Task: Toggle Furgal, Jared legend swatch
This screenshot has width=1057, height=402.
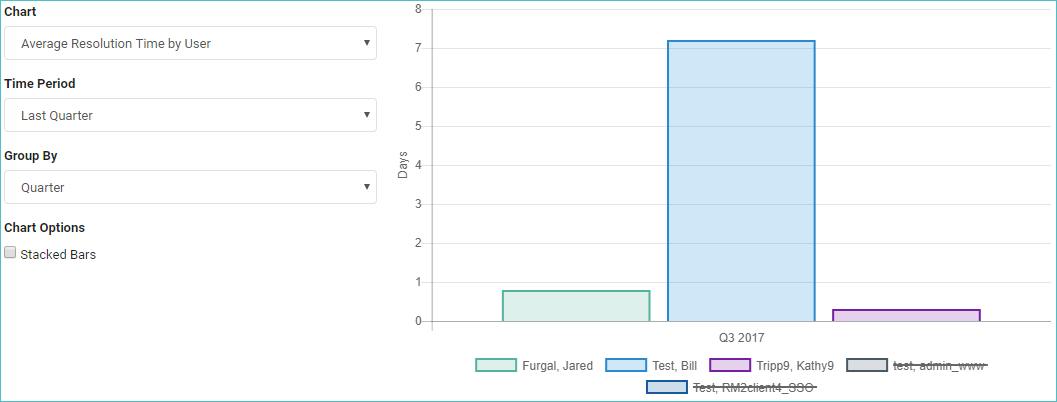Action: 495,366
